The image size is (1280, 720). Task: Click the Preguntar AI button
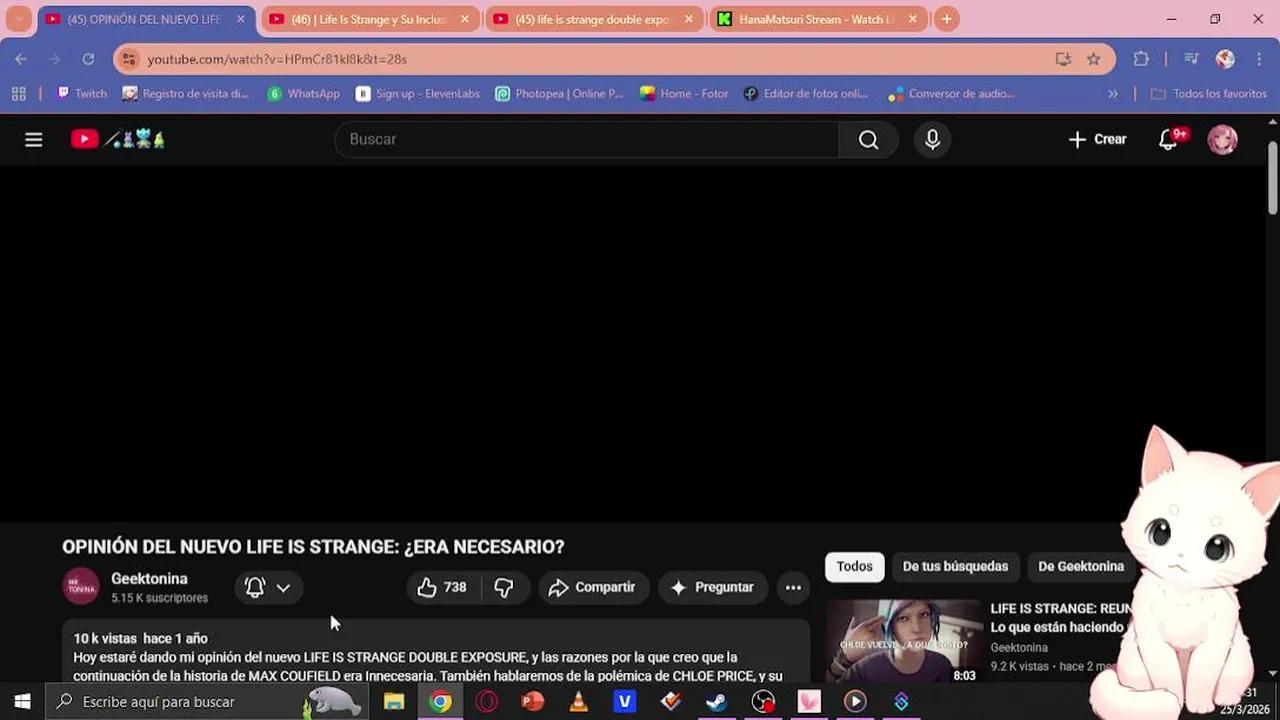[712, 587]
